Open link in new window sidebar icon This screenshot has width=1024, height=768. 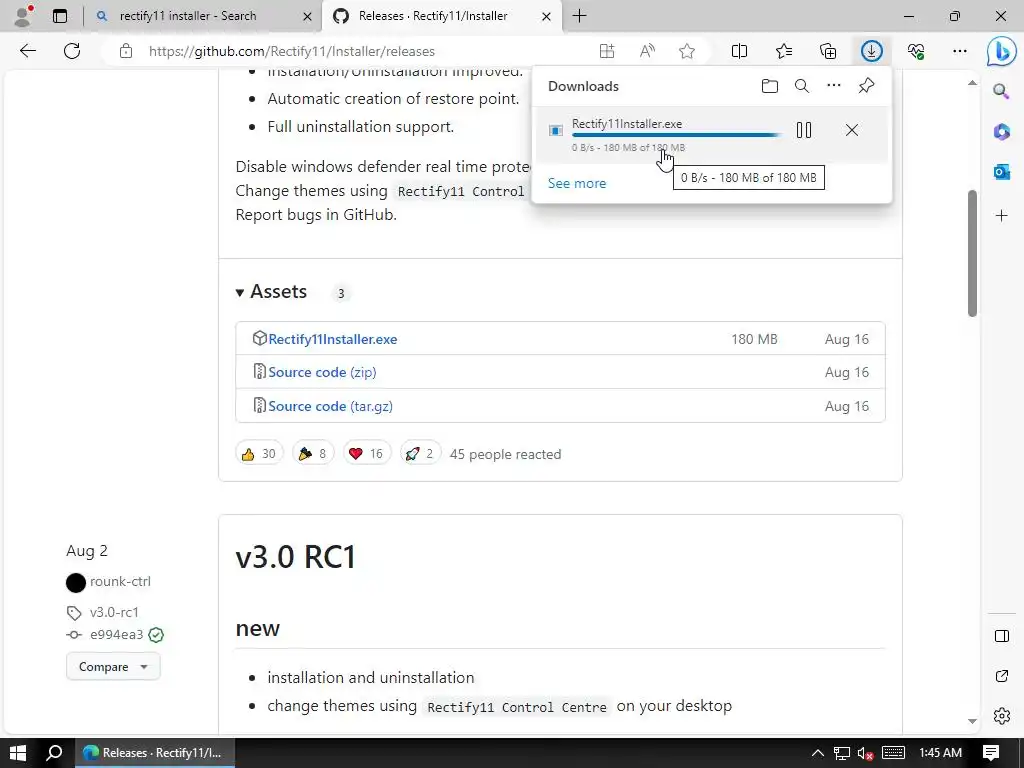point(1001,676)
